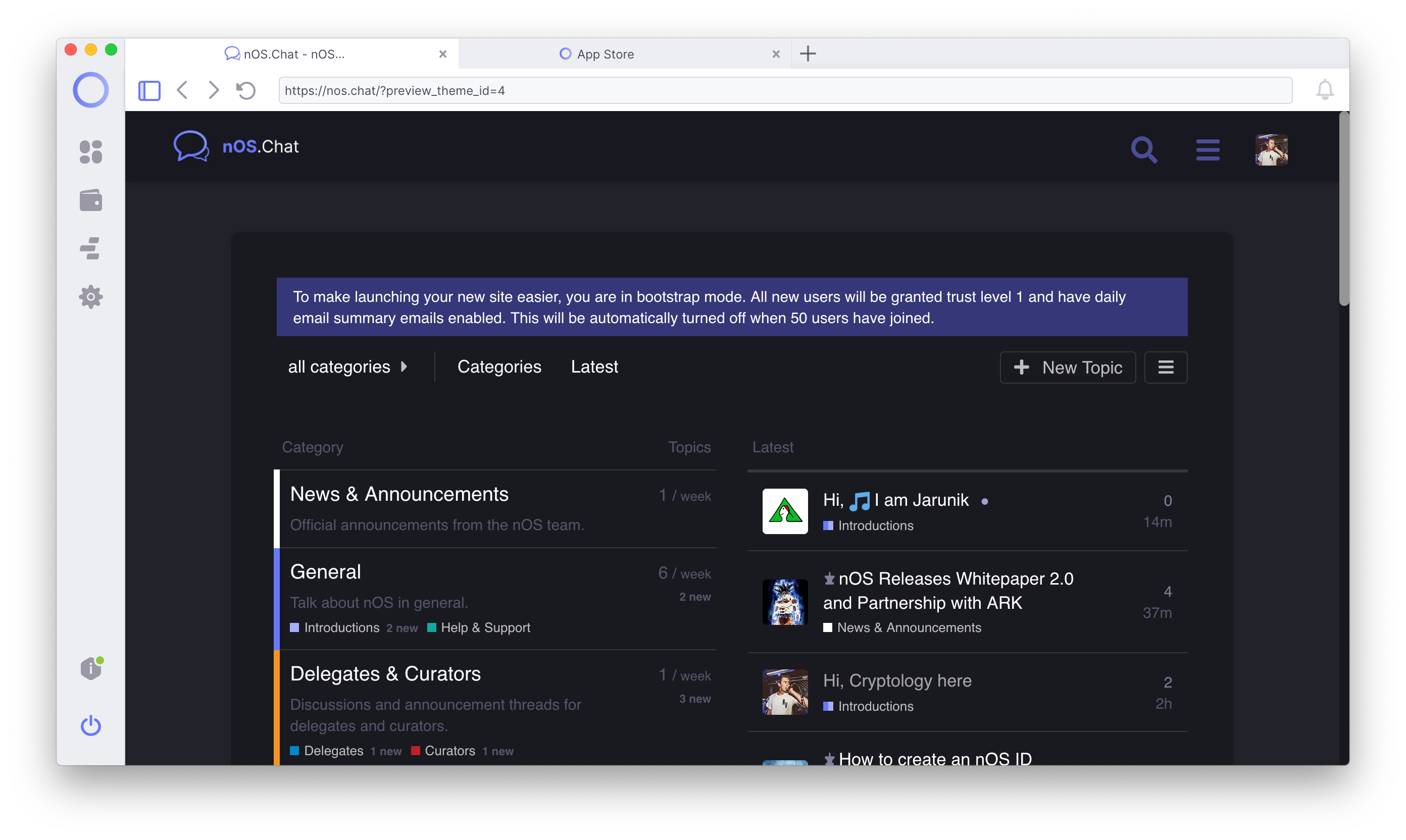Open the apps grid icon in sidebar
1406x840 pixels.
pos(90,152)
